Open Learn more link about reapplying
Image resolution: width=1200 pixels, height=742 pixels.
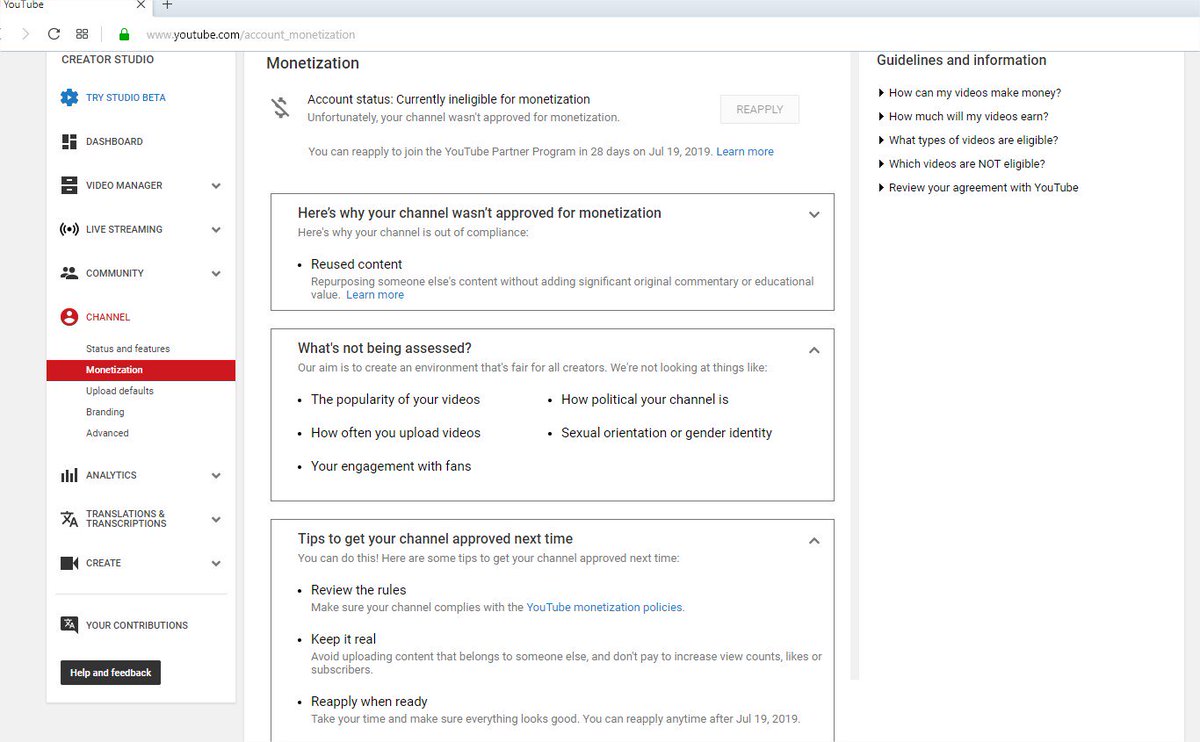pos(745,152)
